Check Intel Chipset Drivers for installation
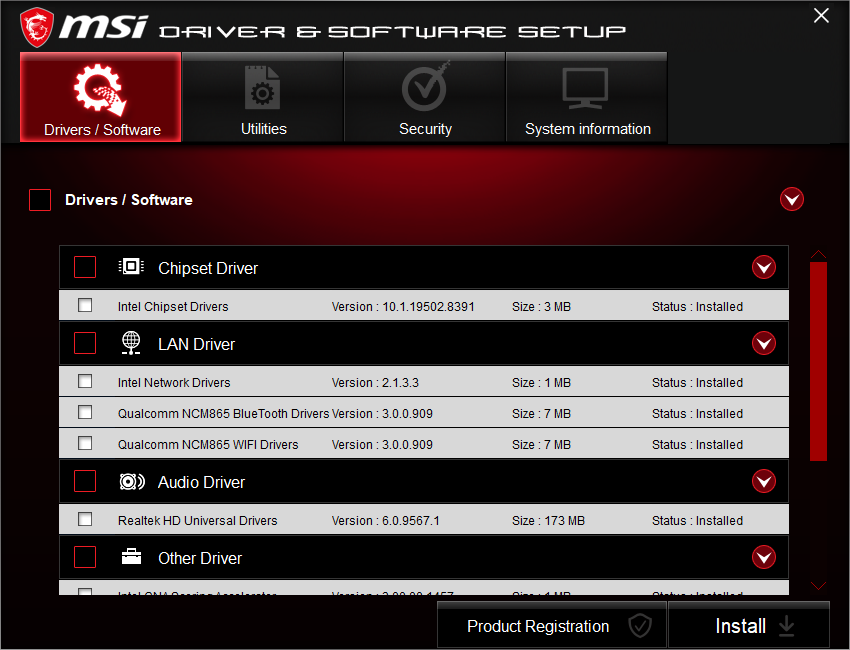Screen dimensions: 850x650 (x=85, y=305)
